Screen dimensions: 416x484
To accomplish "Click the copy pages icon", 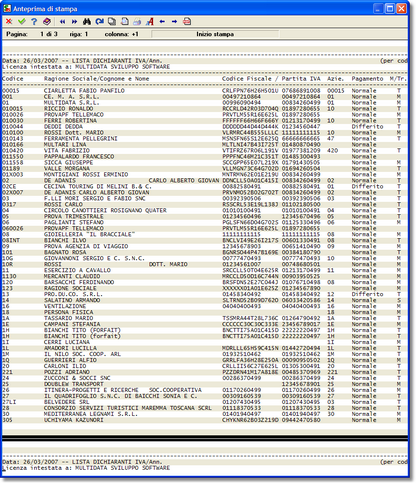I will coord(112,21).
